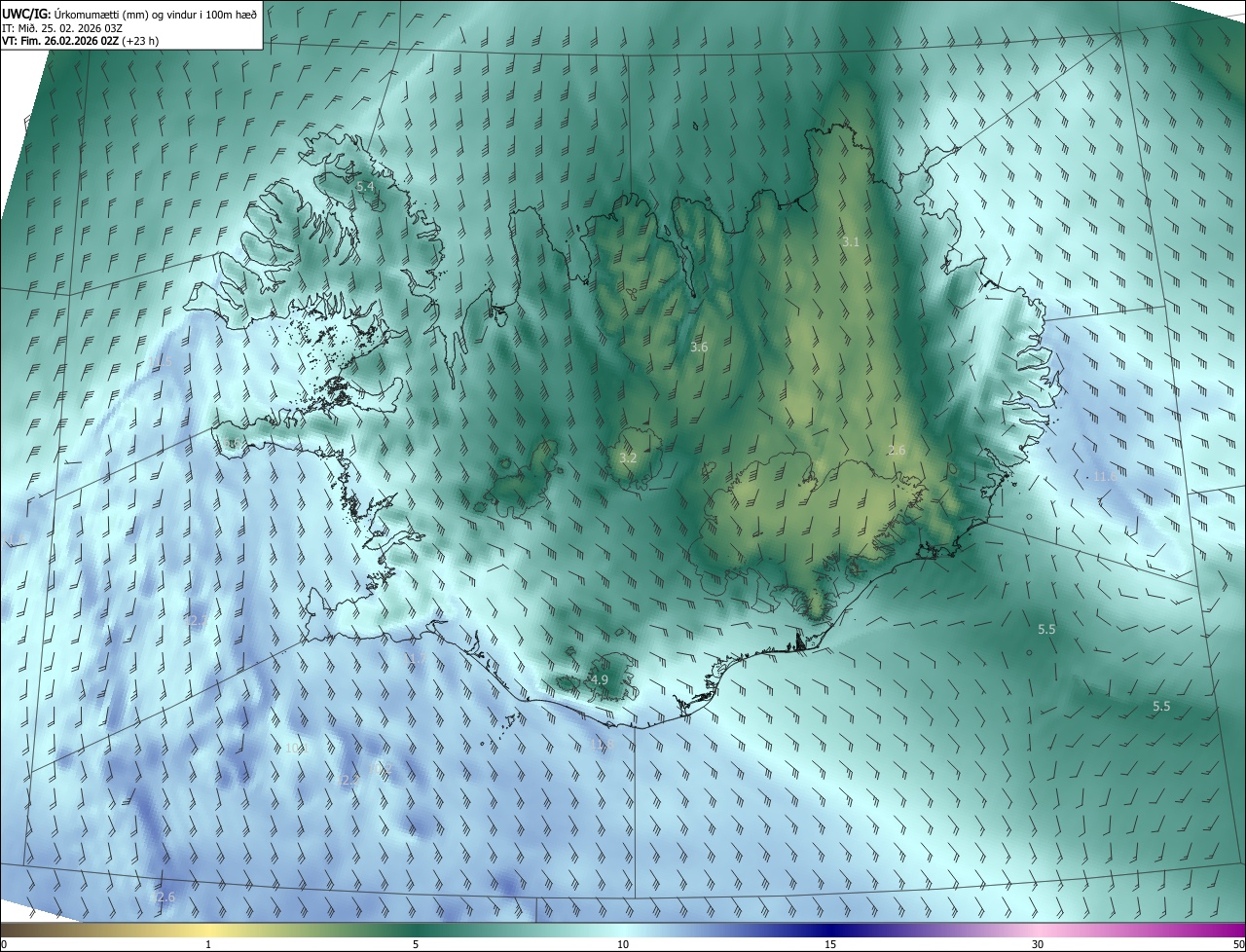Click the 4.9 value label on the map
The height and width of the screenshot is (952, 1246).
(x=599, y=679)
